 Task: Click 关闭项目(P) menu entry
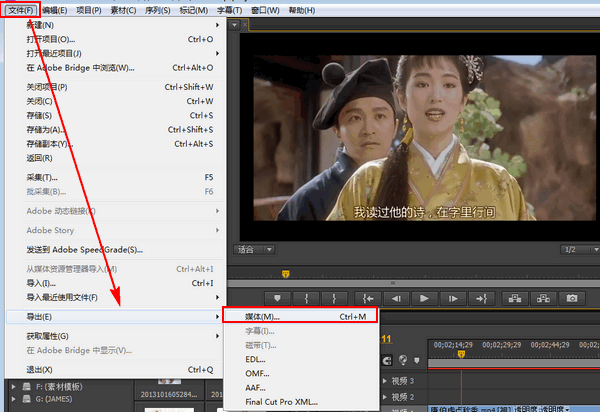coord(116,87)
